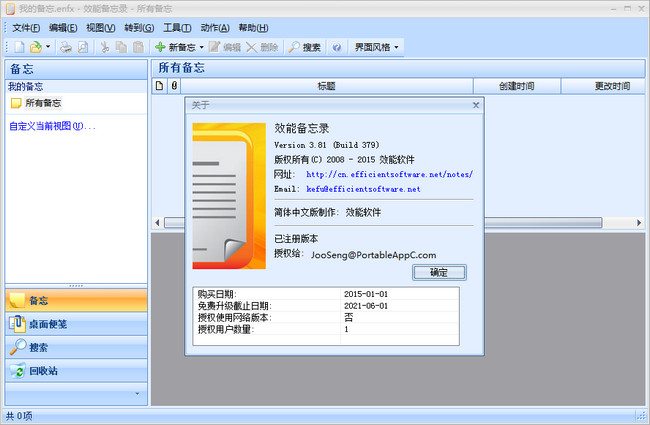The width and height of the screenshot is (650, 425).
Task: Open the 动作(A) menu
Action: coord(215,28)
